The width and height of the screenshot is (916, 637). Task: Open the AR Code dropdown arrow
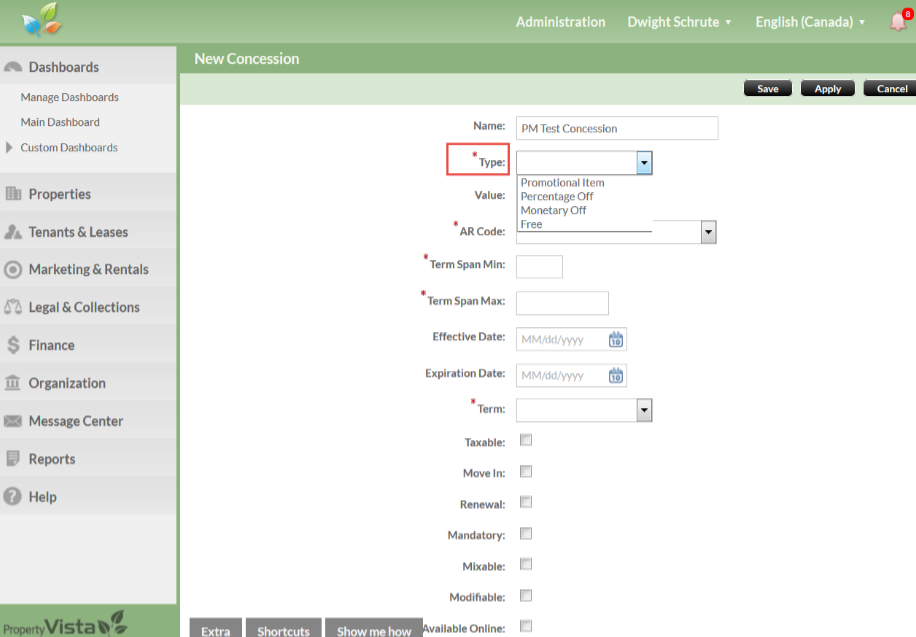point(708,232)
